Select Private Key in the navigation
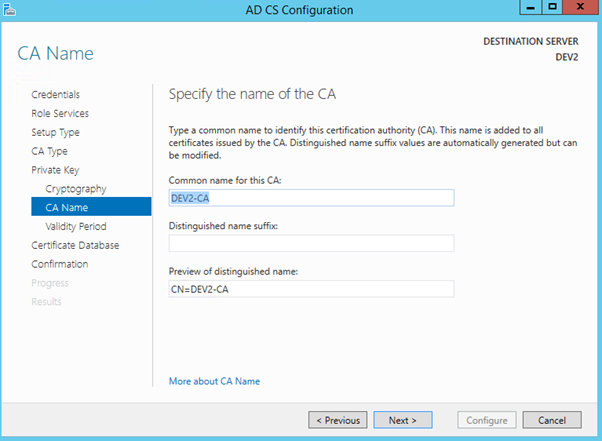The height and width of the screenshot is (441, 602). click(54, 171)
